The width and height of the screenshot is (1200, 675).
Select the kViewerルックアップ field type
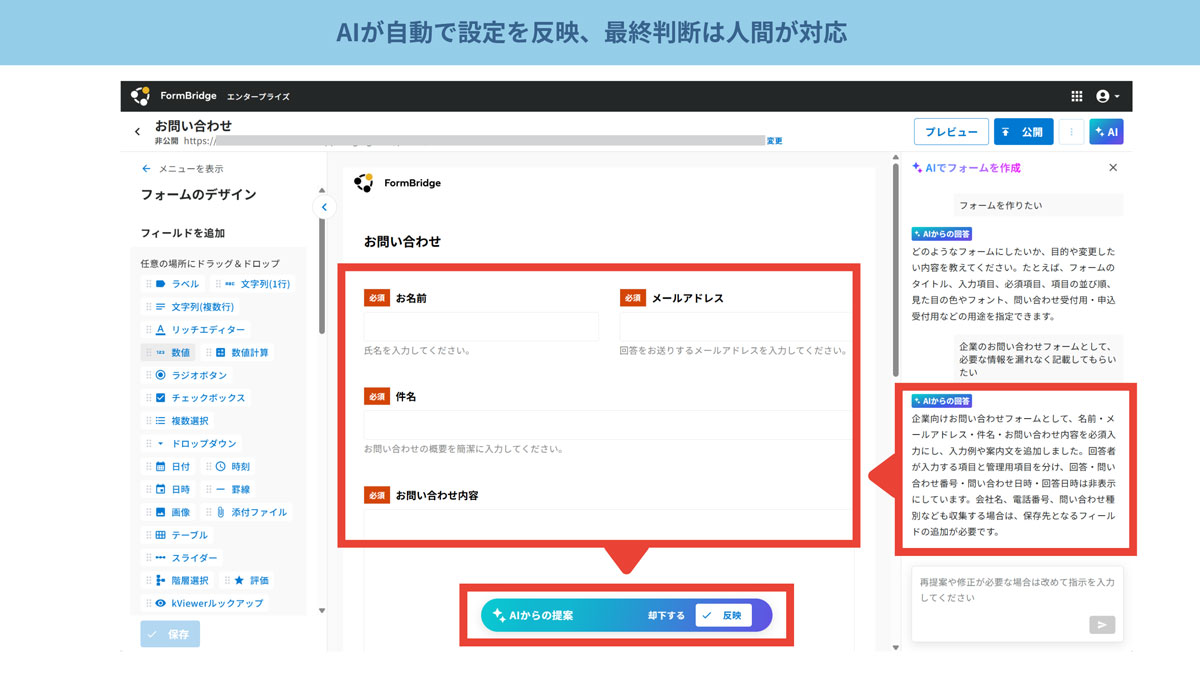coord(206,603)
